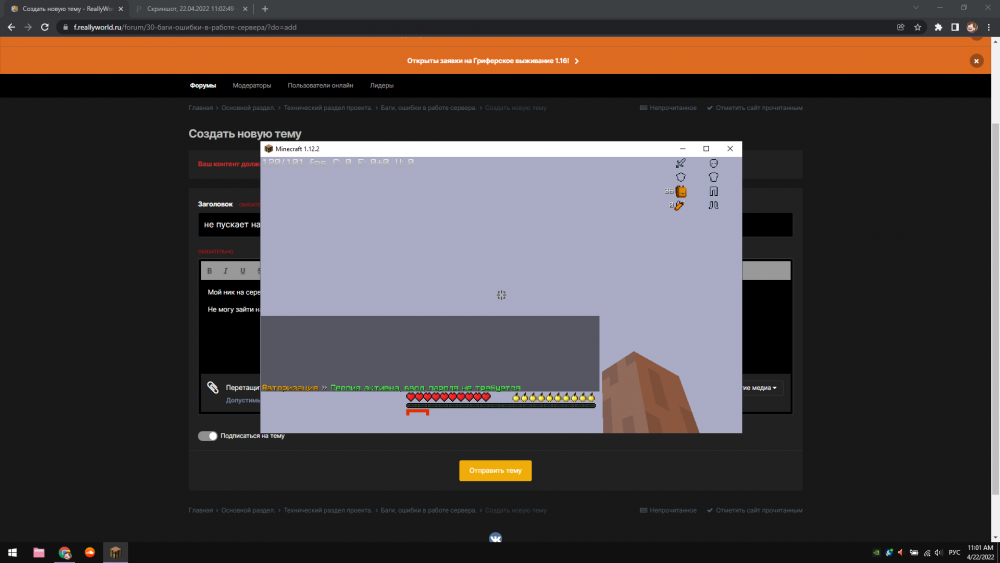Click top Отметить сайт прочитанным link
Screen dimensions: 1000x563
pos(754,108)
